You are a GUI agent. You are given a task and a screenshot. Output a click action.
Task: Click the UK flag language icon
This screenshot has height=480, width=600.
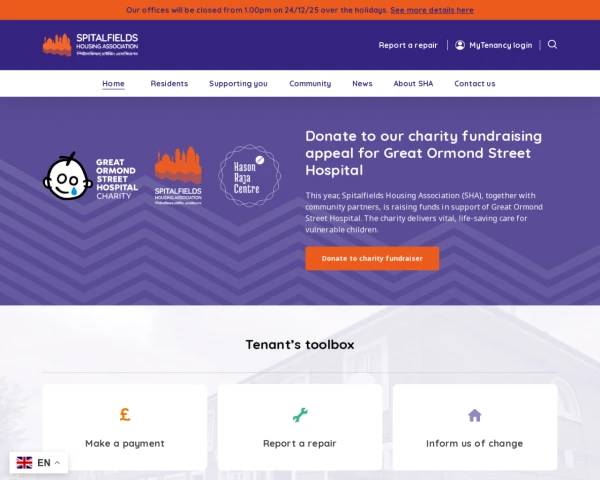click(24, 462)
